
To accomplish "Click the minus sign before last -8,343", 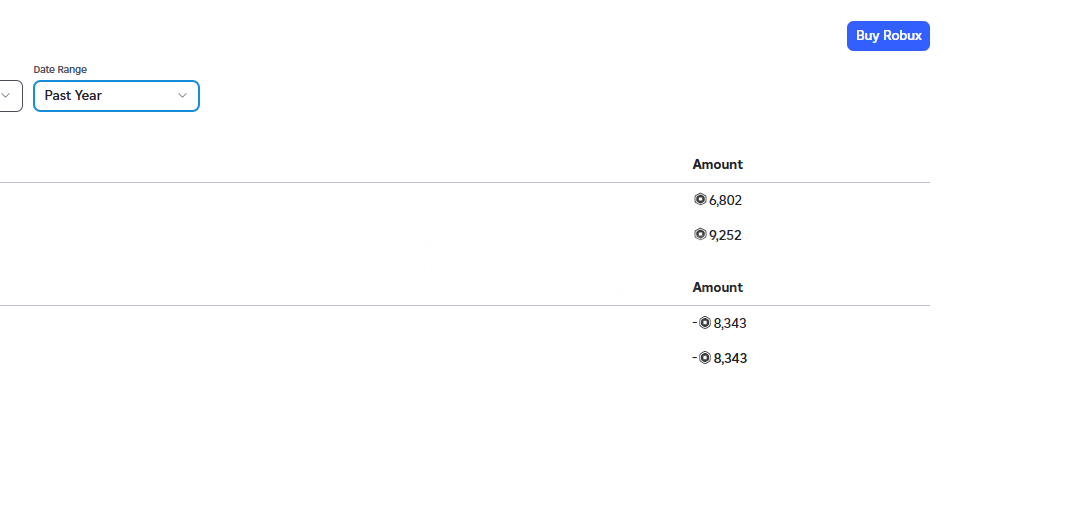I will pyautogui.click(x=695, y=357).
